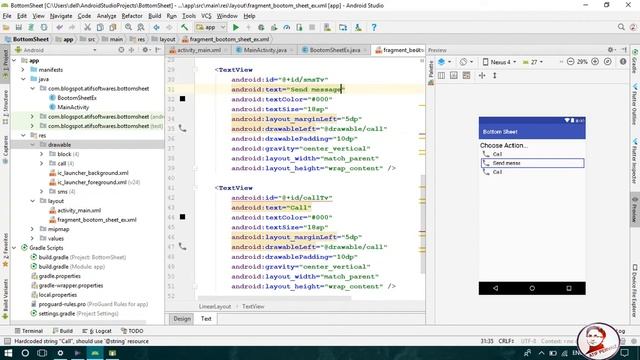
Task: Open the API 27 version dropdown
Action: (533, 62)
